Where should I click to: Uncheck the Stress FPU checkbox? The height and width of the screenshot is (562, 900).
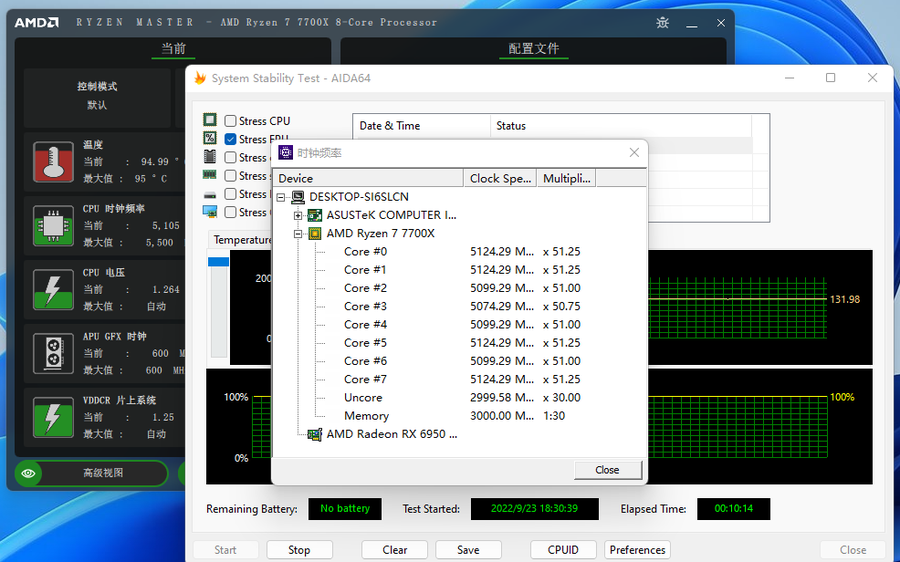231,139
